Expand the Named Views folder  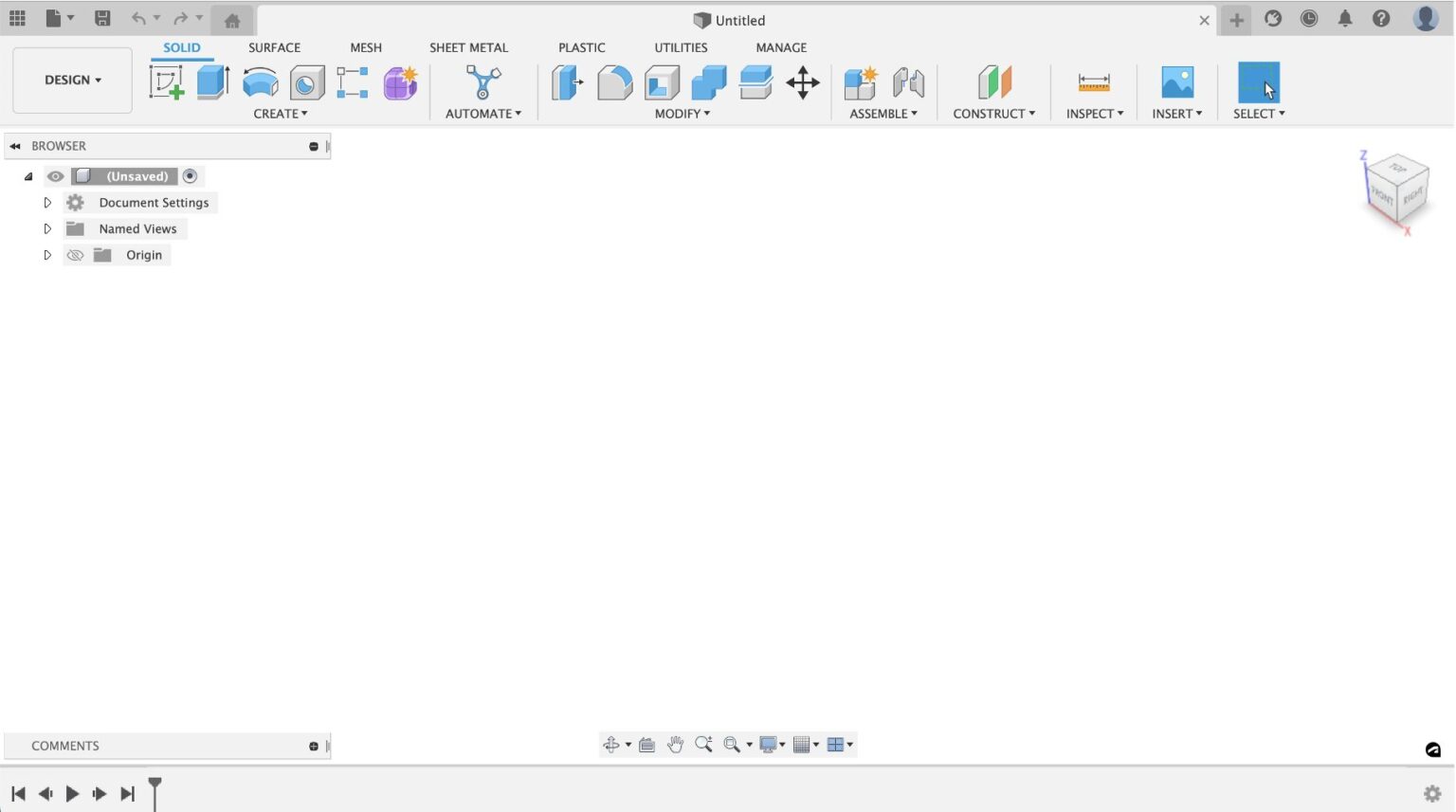47,228
